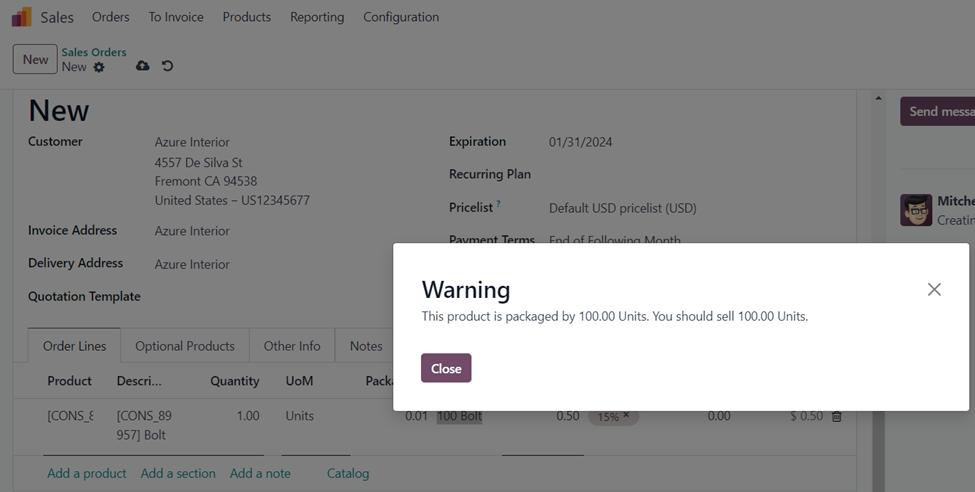
Task: Remove the 15% tax tag
Action: [626, 416]
